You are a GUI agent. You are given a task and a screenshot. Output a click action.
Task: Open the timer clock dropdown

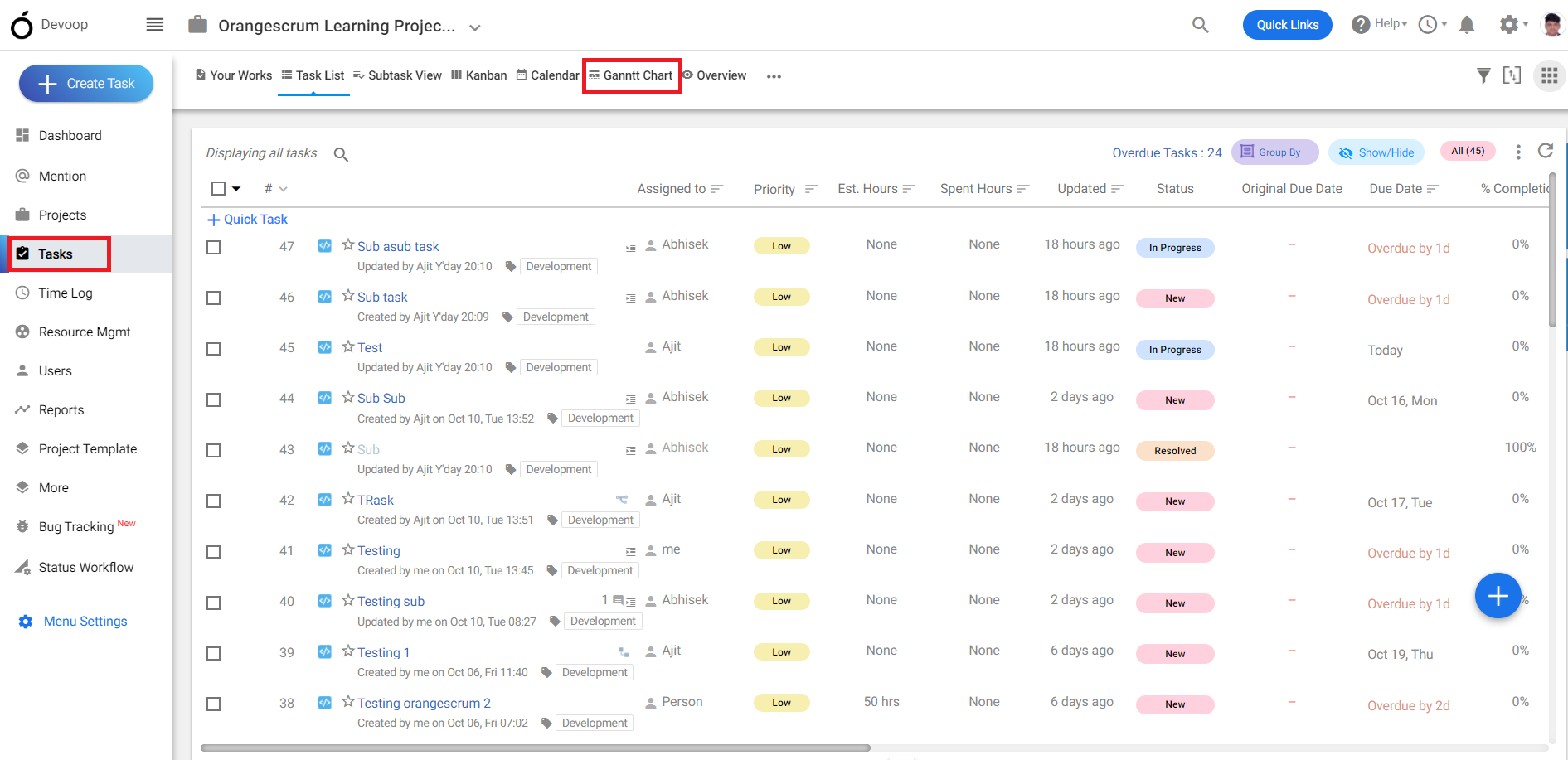tap(1433, 25)
